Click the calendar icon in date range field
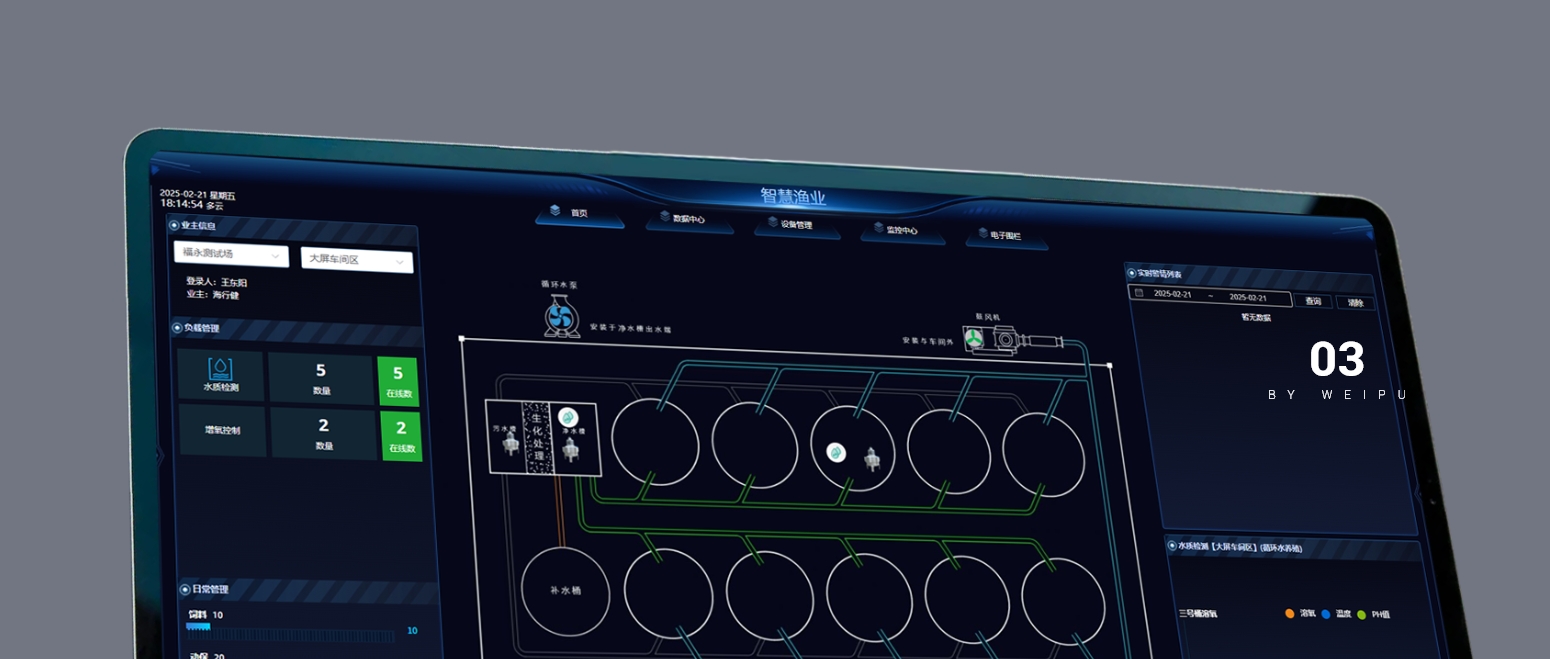 click(x=1139, y=293)
